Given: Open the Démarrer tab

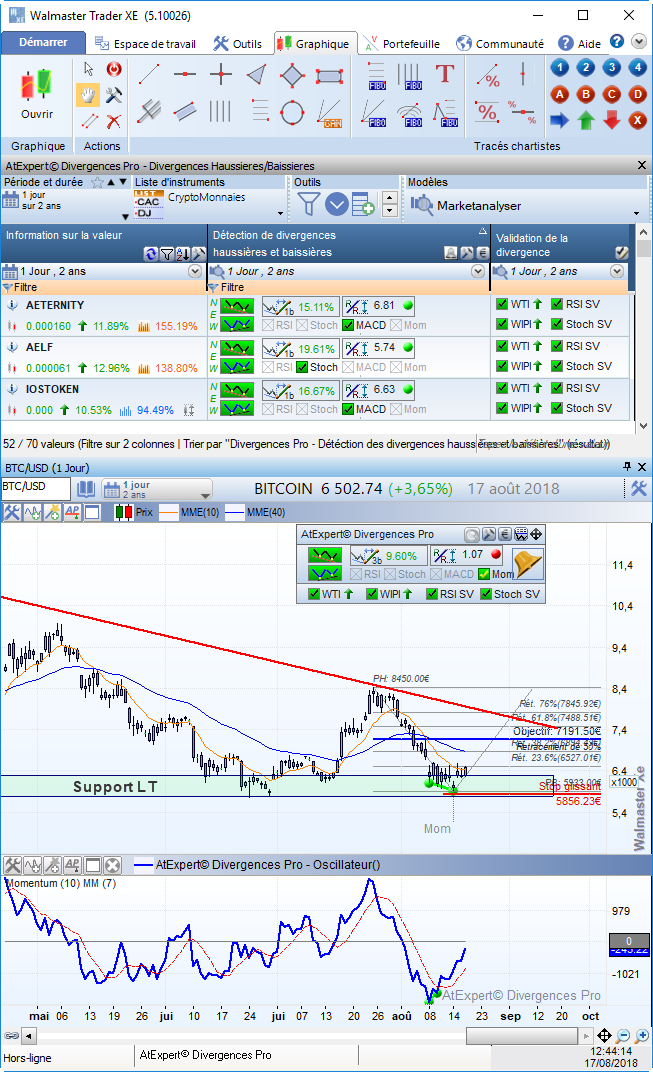Looking at the screenshot, I should coord(43,42).
